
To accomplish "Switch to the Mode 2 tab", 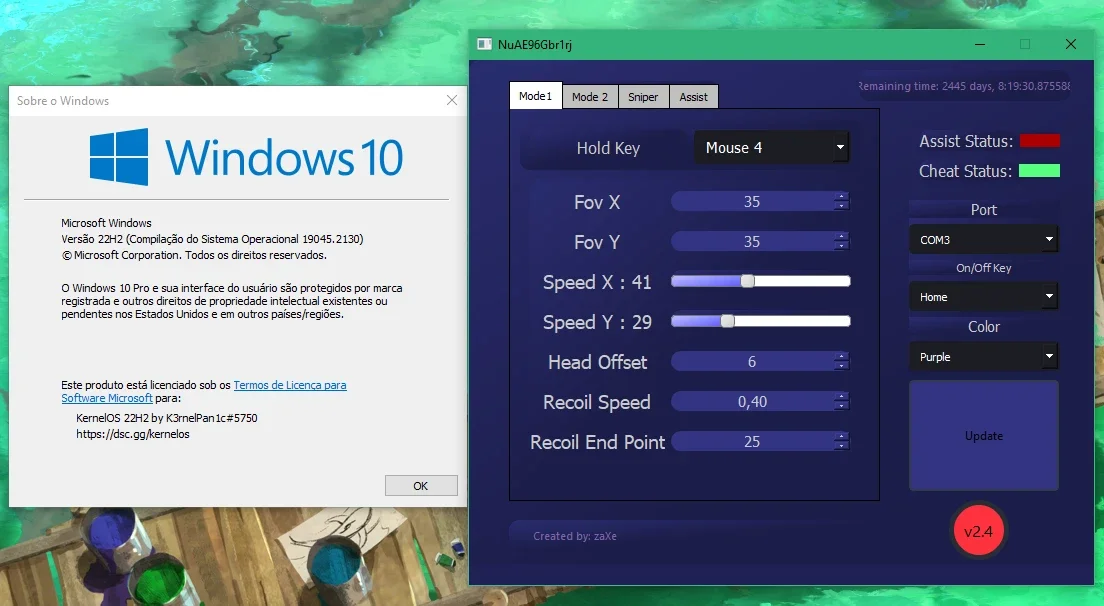I will point(590,97).
